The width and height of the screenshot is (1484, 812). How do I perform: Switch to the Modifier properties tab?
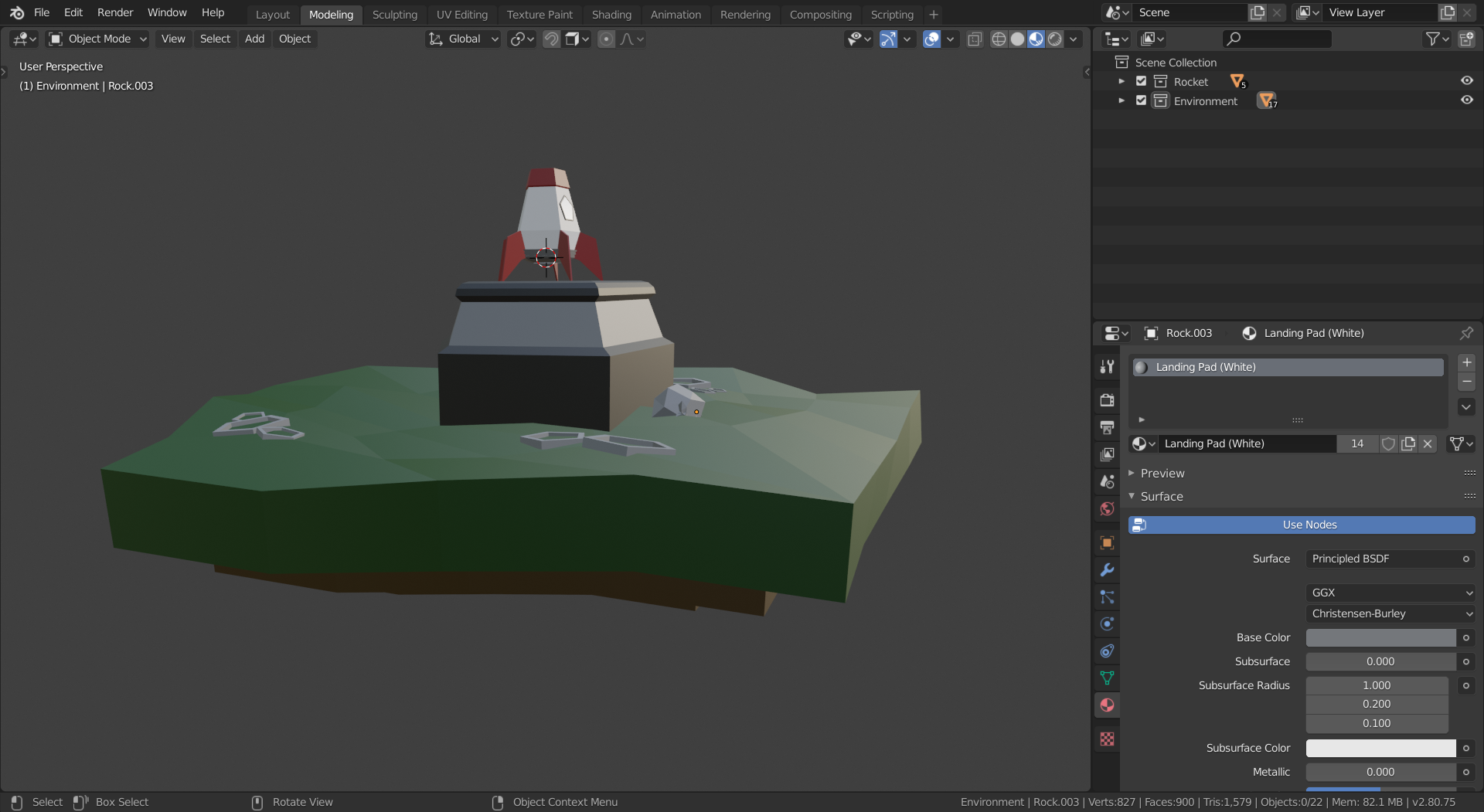tap(1106, 569)
